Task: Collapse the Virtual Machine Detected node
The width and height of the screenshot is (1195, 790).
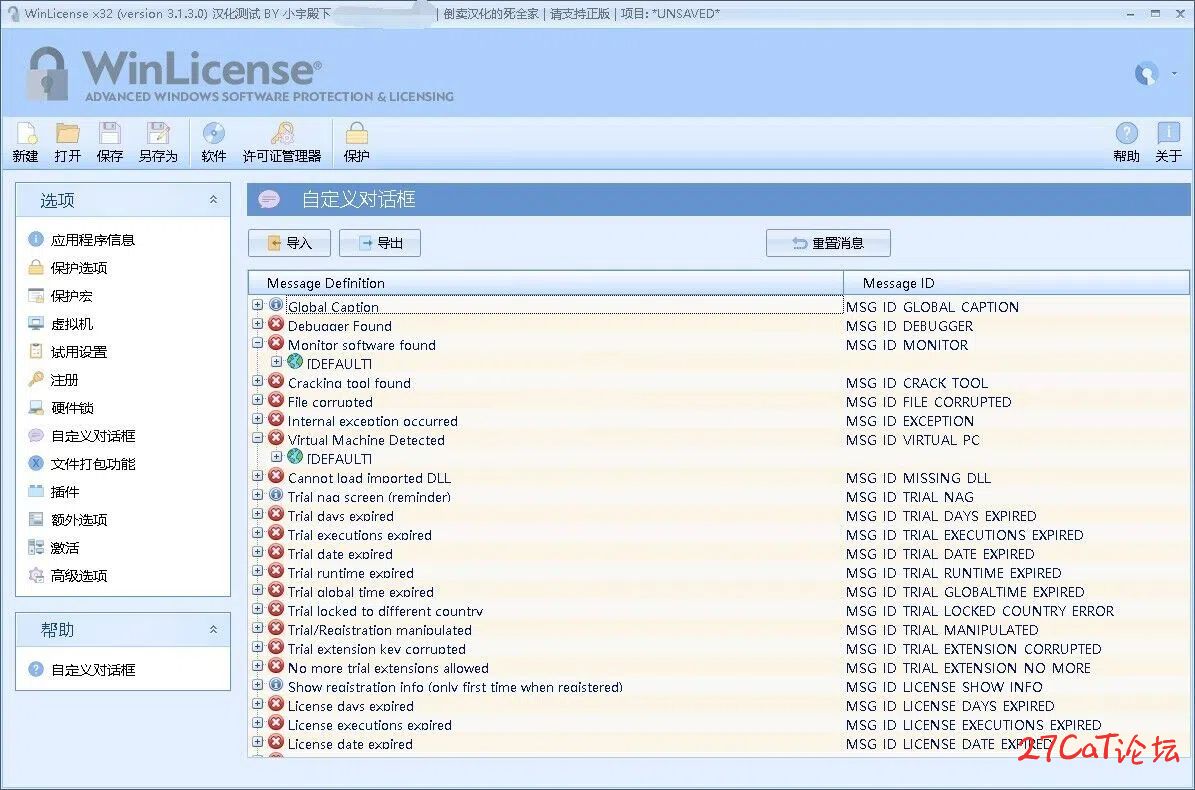Action: tap(258, 438)
